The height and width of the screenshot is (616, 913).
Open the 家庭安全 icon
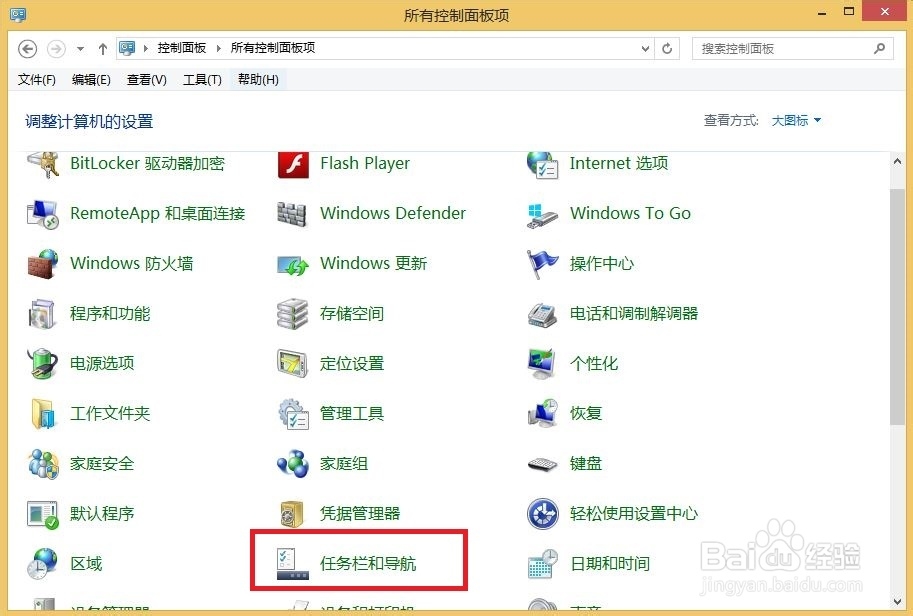(43, 464)
